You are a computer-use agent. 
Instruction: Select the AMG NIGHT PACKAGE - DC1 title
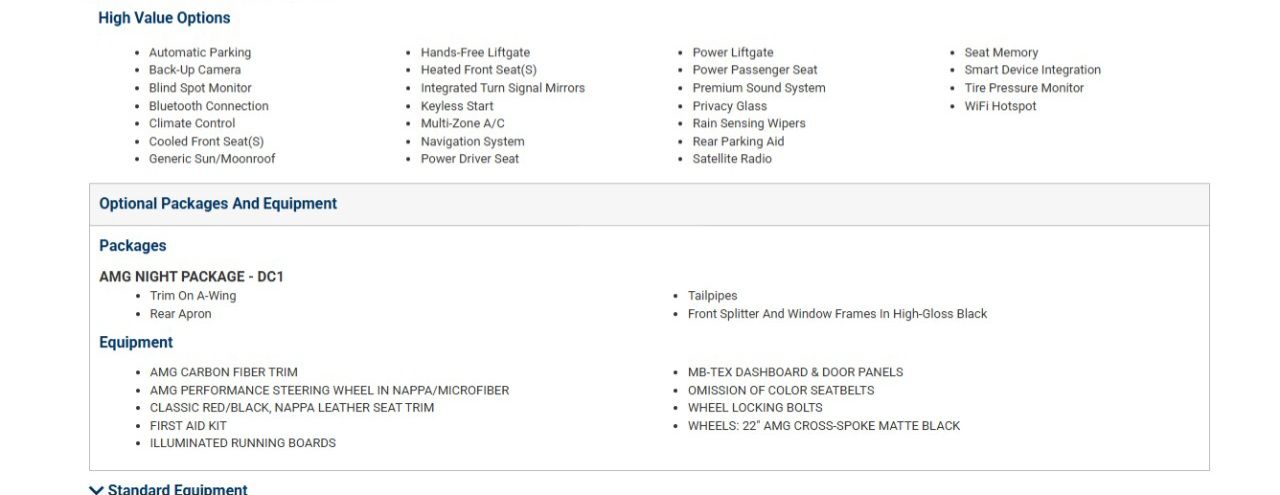coord(191,277)
